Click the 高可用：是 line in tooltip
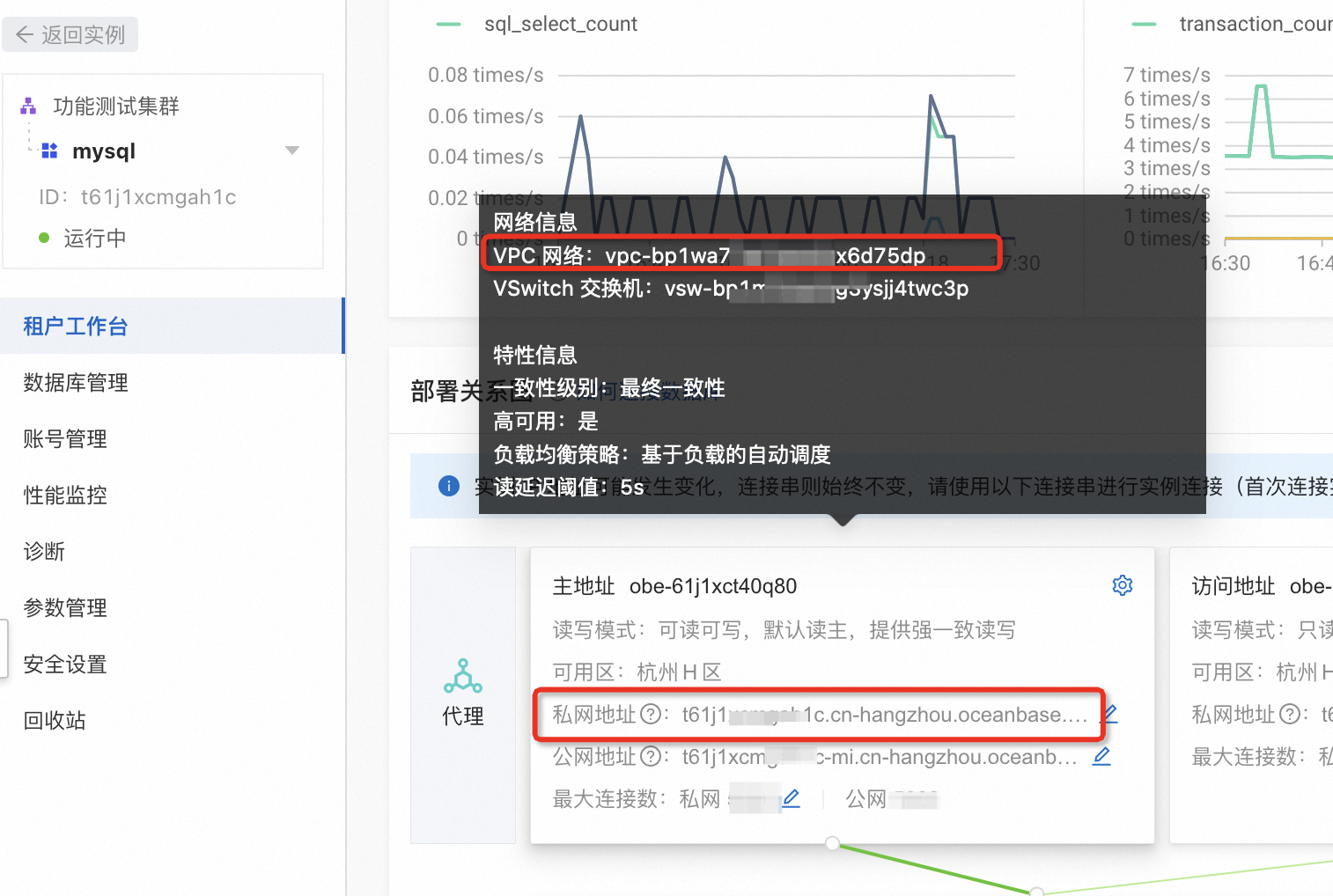This screenshot has height=896, width=1333. 546,421
